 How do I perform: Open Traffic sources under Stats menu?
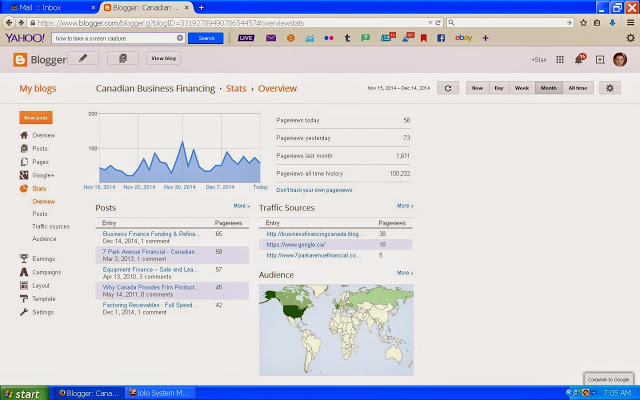51,226
